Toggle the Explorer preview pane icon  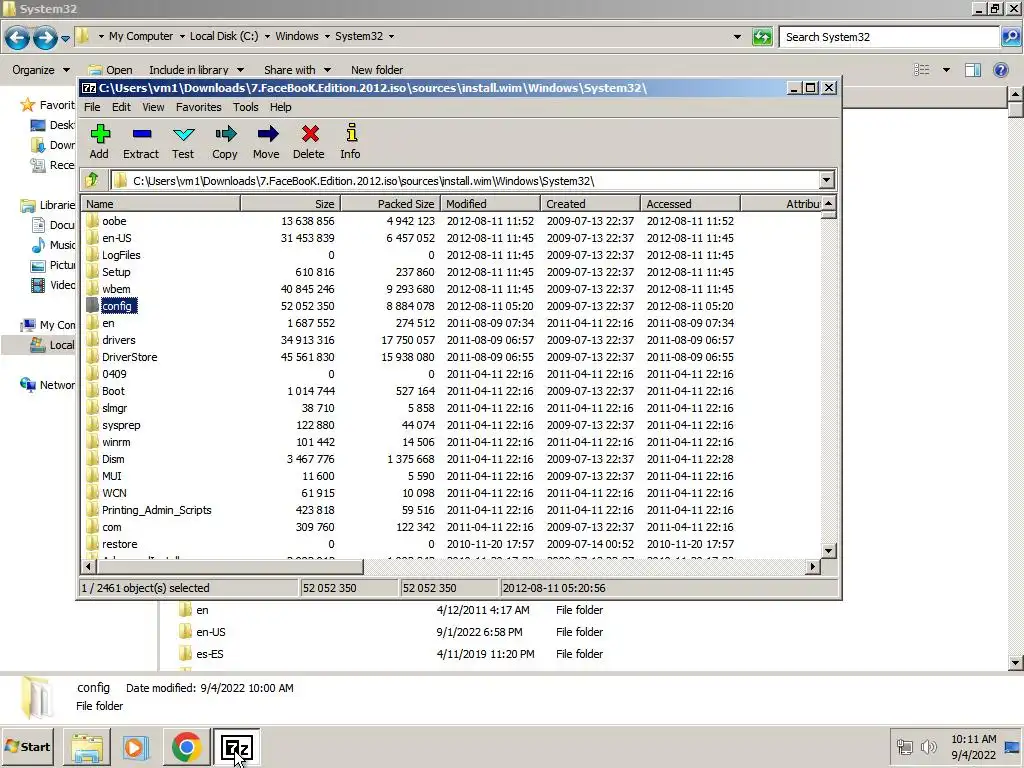[972, 70]
